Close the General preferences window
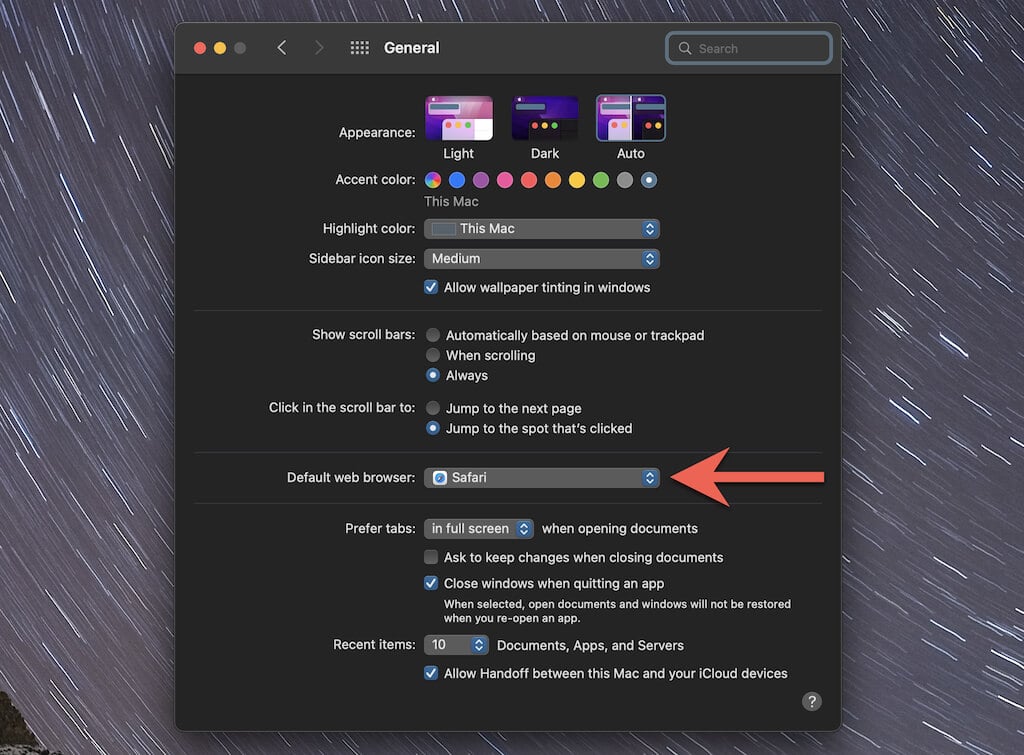 coord(200,48)
